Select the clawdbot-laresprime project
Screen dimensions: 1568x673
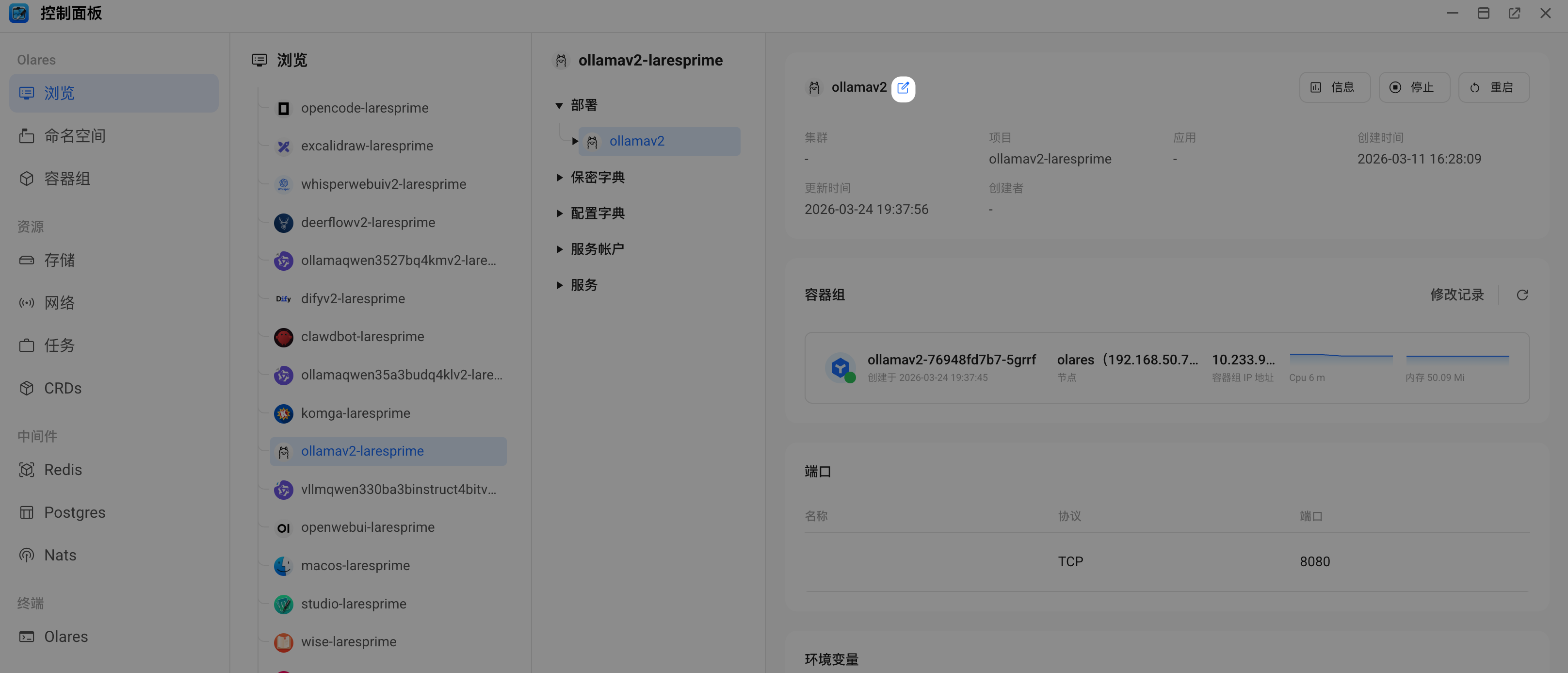pos(362,336)
